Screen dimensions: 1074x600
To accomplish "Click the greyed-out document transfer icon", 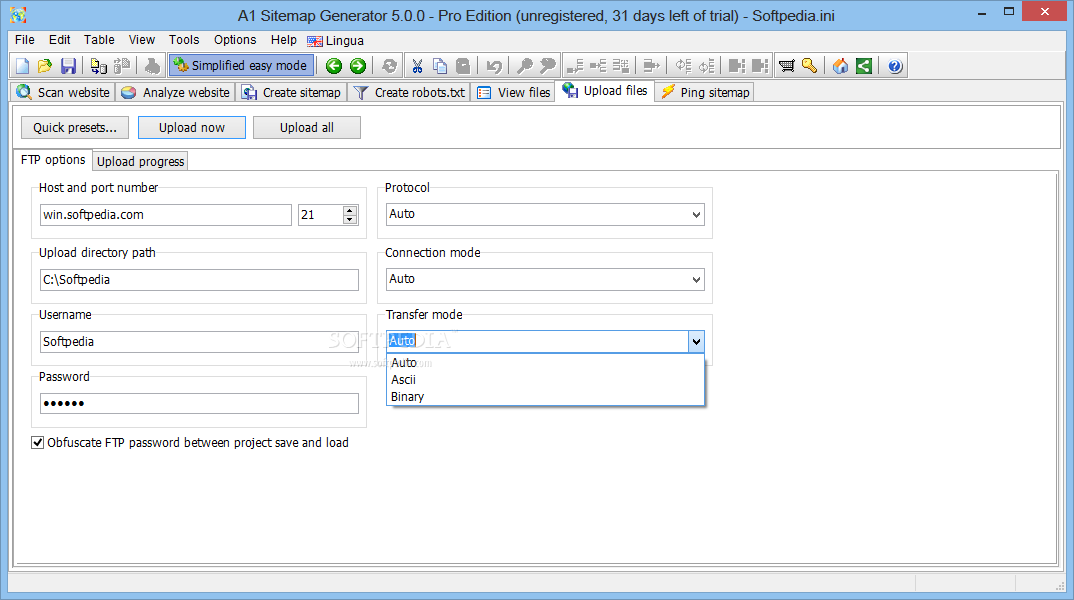I will (x=122, y=66).
